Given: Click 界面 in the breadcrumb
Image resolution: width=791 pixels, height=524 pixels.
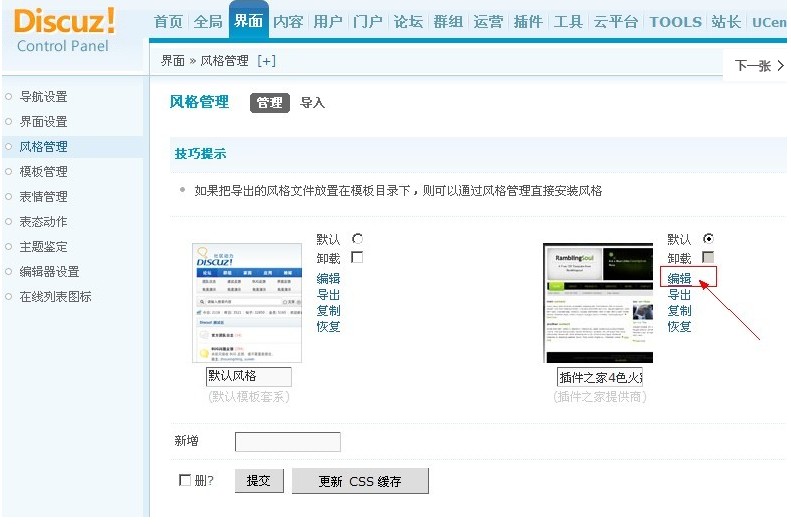Looking at the screenshot, I should click(173, 61).
